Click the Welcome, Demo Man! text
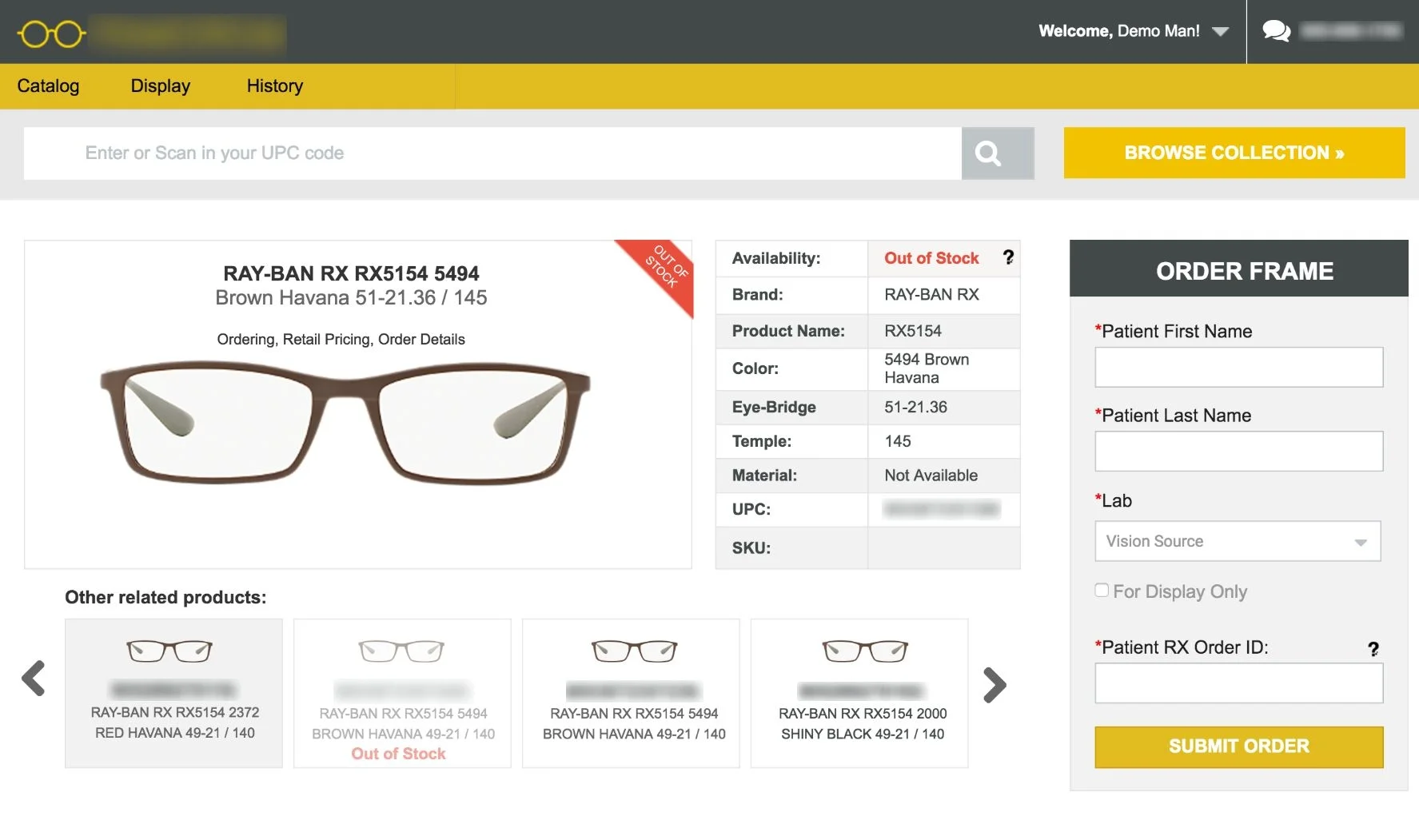Viewport: 1419px width, 840px height. (1119, 31)
